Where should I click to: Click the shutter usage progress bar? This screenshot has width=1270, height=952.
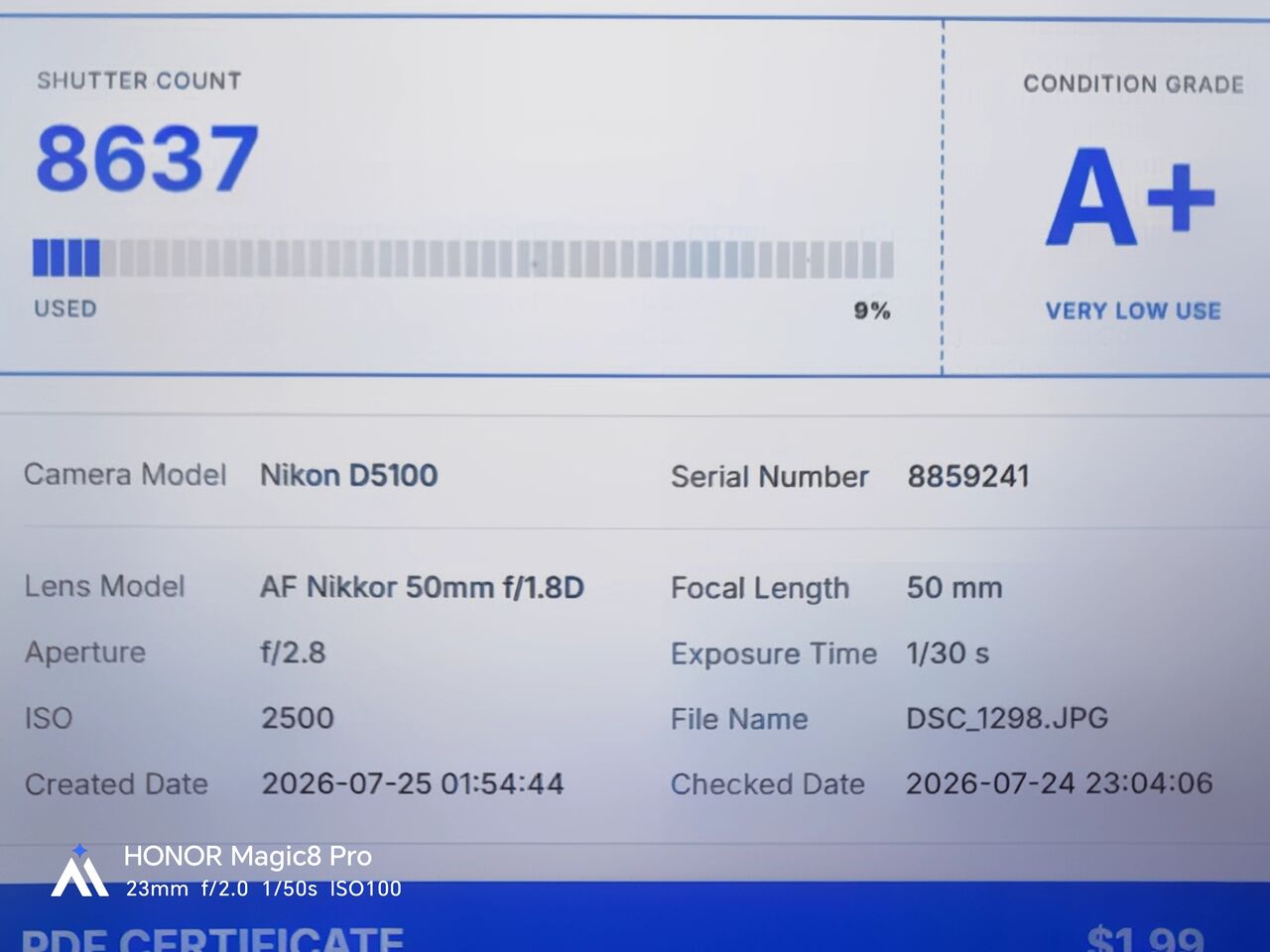tap(463, 259)
